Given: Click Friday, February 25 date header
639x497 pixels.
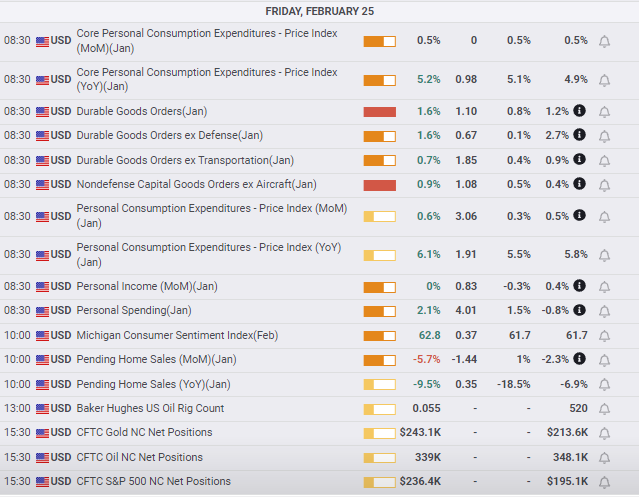Looking at the screenshot, I should [320, 11].
